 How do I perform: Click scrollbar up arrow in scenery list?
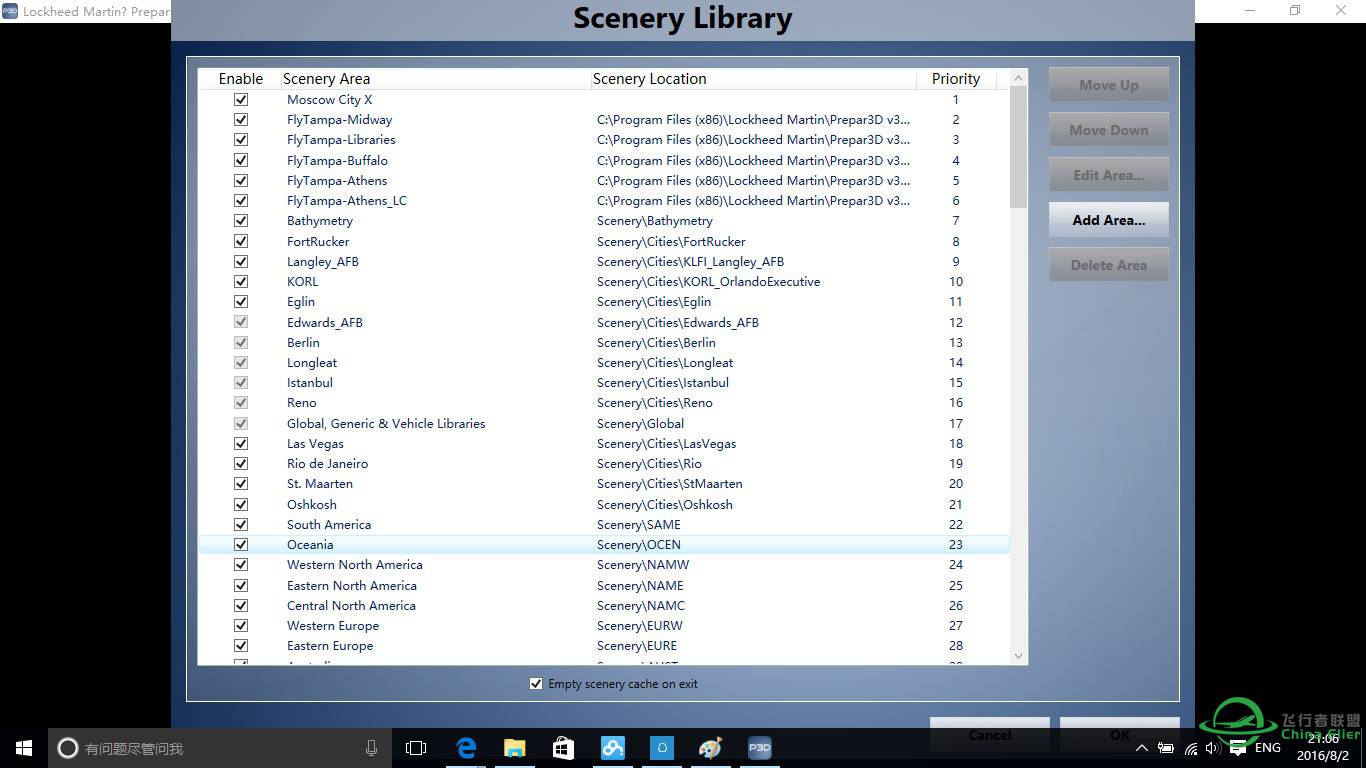[x=1019, y=78]
